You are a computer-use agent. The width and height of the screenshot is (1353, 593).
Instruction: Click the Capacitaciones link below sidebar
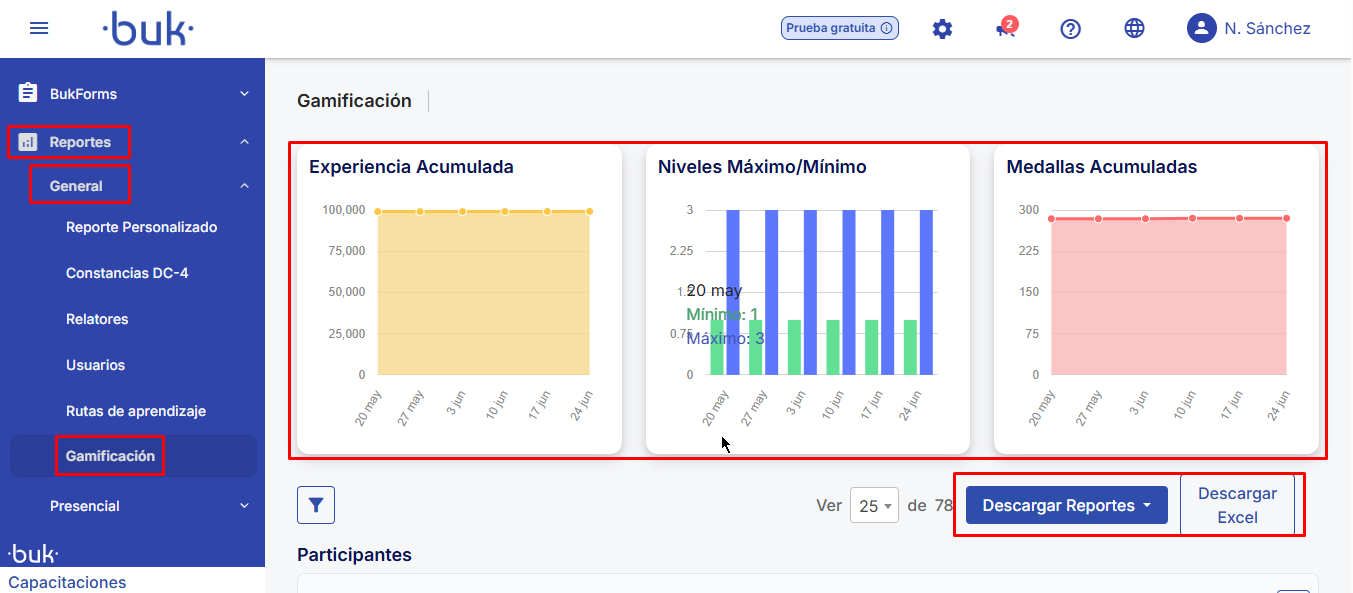(x=68, y=582)
